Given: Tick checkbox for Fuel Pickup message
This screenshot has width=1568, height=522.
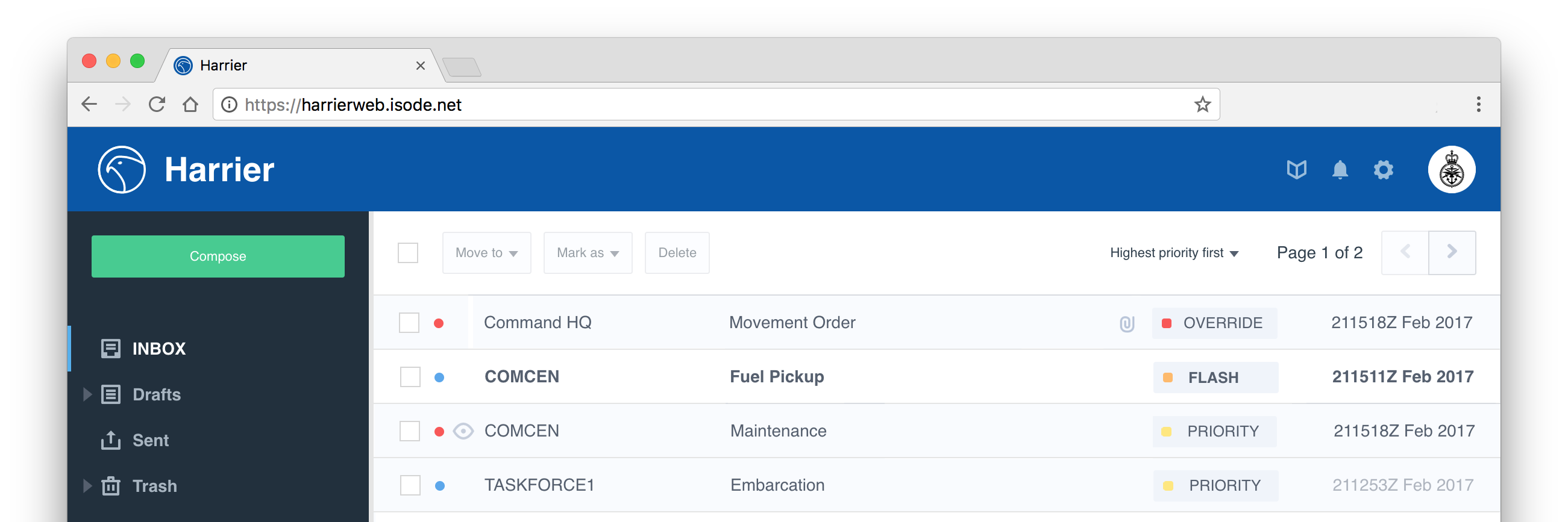Looking at the screenshot, I should point(410,376).
